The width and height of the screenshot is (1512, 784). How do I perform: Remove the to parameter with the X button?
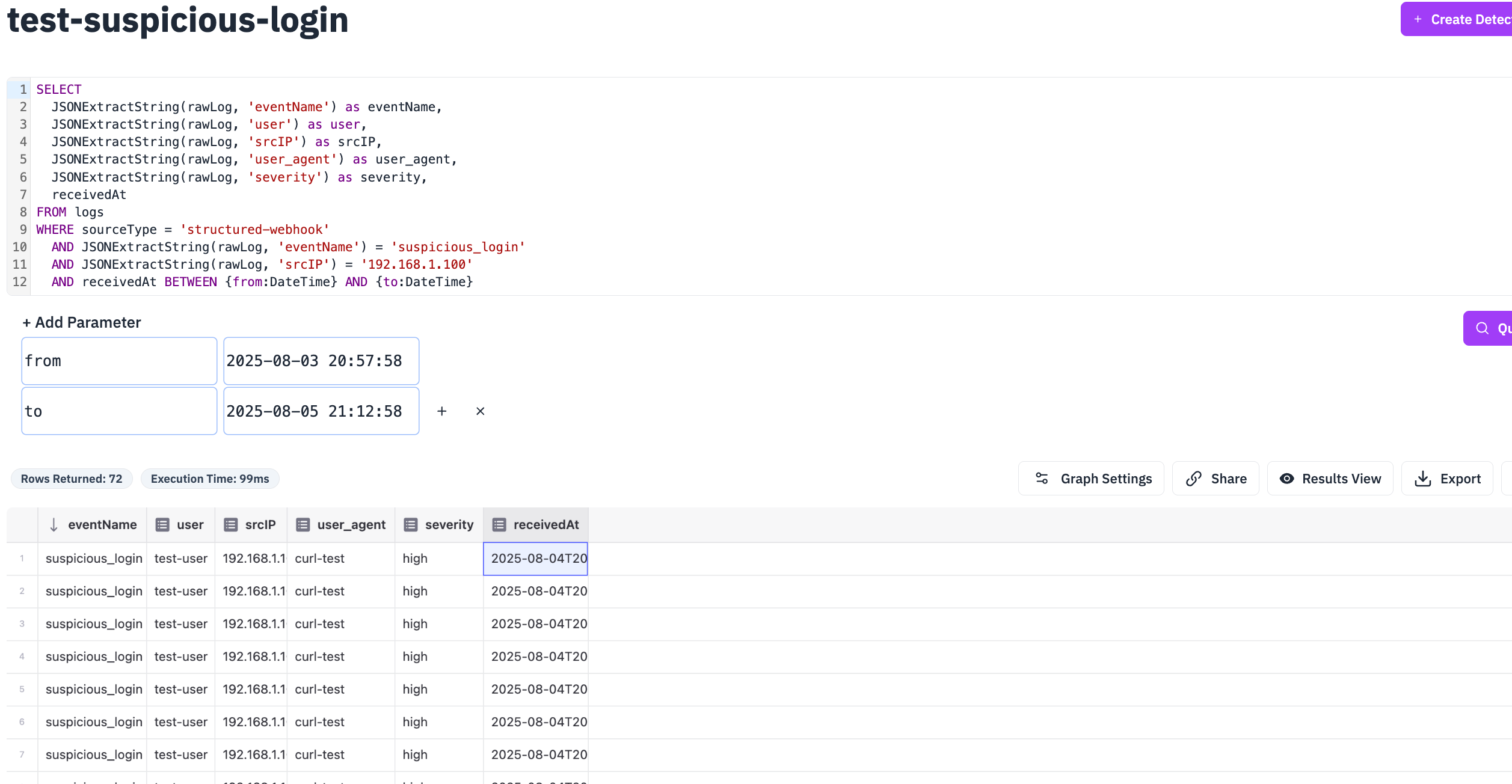[480, 411]
